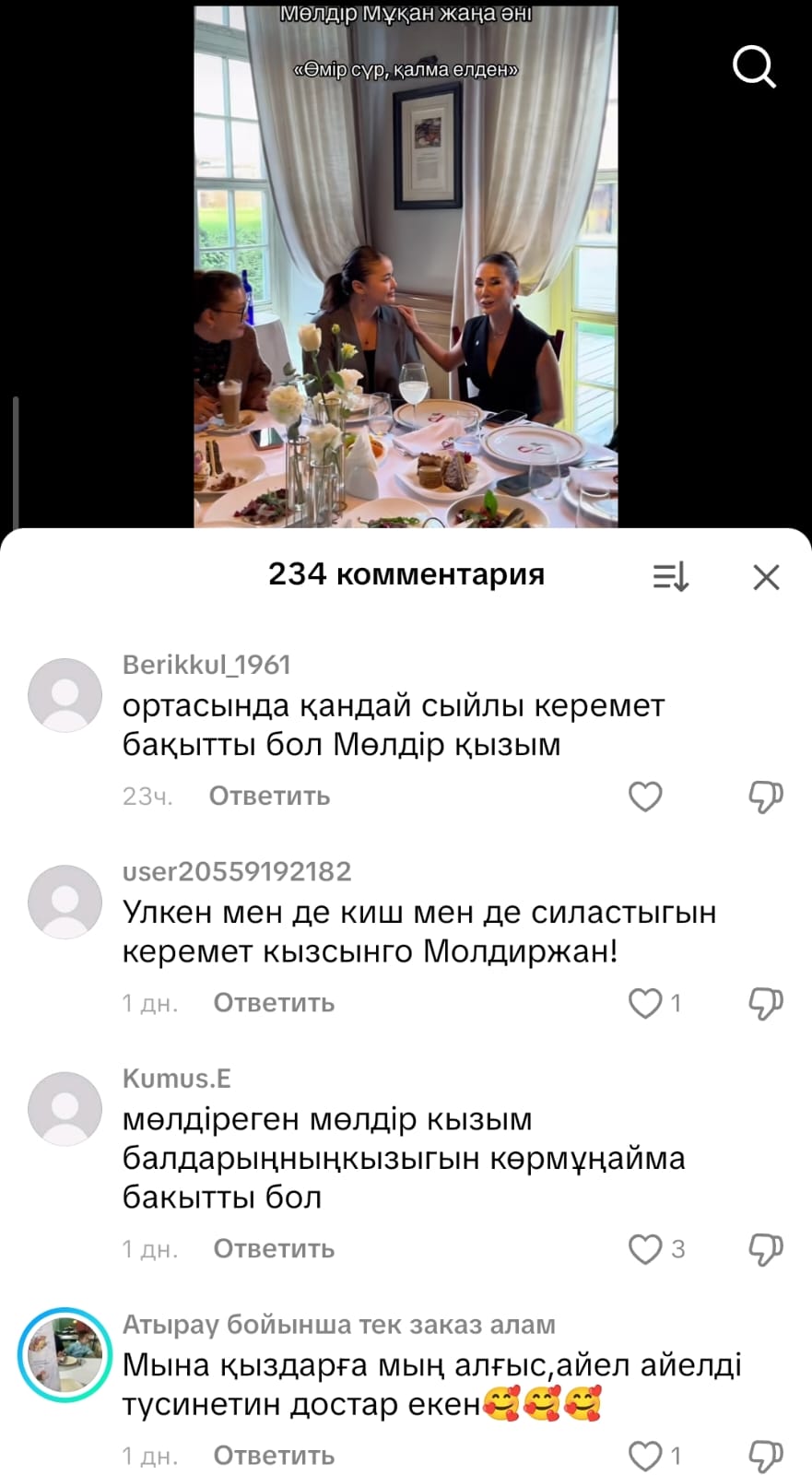Like user20559192182's comment with heart

(645, 1003)
